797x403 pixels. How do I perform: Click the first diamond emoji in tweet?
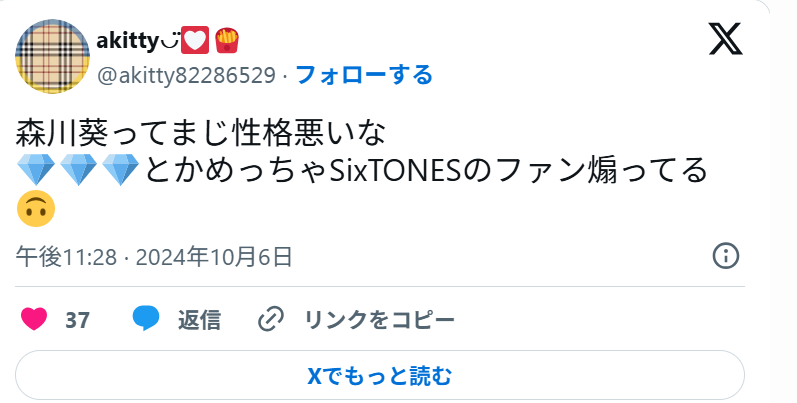36,170
